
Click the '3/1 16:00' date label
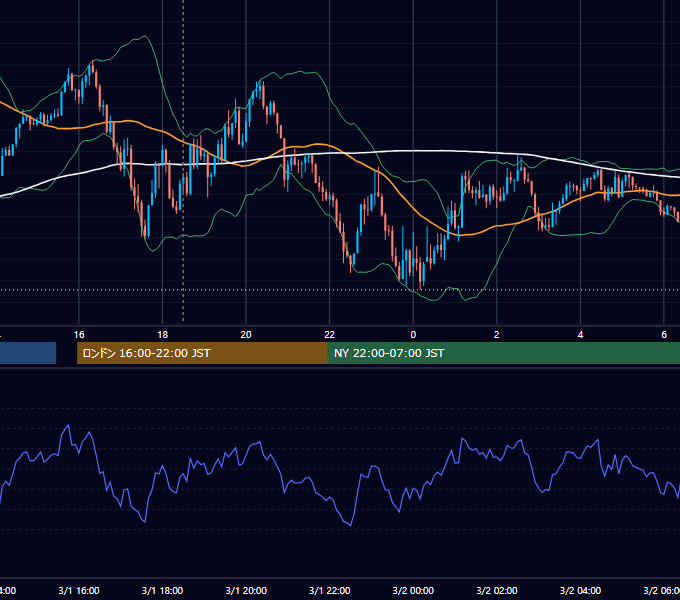click(x=79, y=590)
